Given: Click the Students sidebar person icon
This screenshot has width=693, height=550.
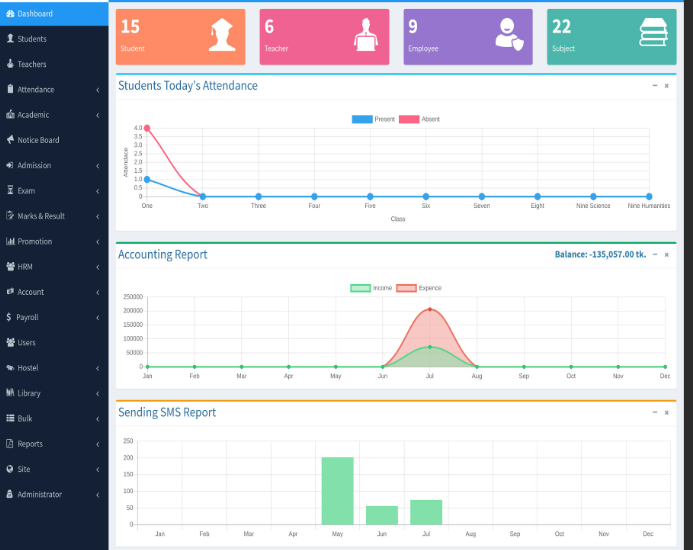Looking at the screenshot, I should pos(10,39).
